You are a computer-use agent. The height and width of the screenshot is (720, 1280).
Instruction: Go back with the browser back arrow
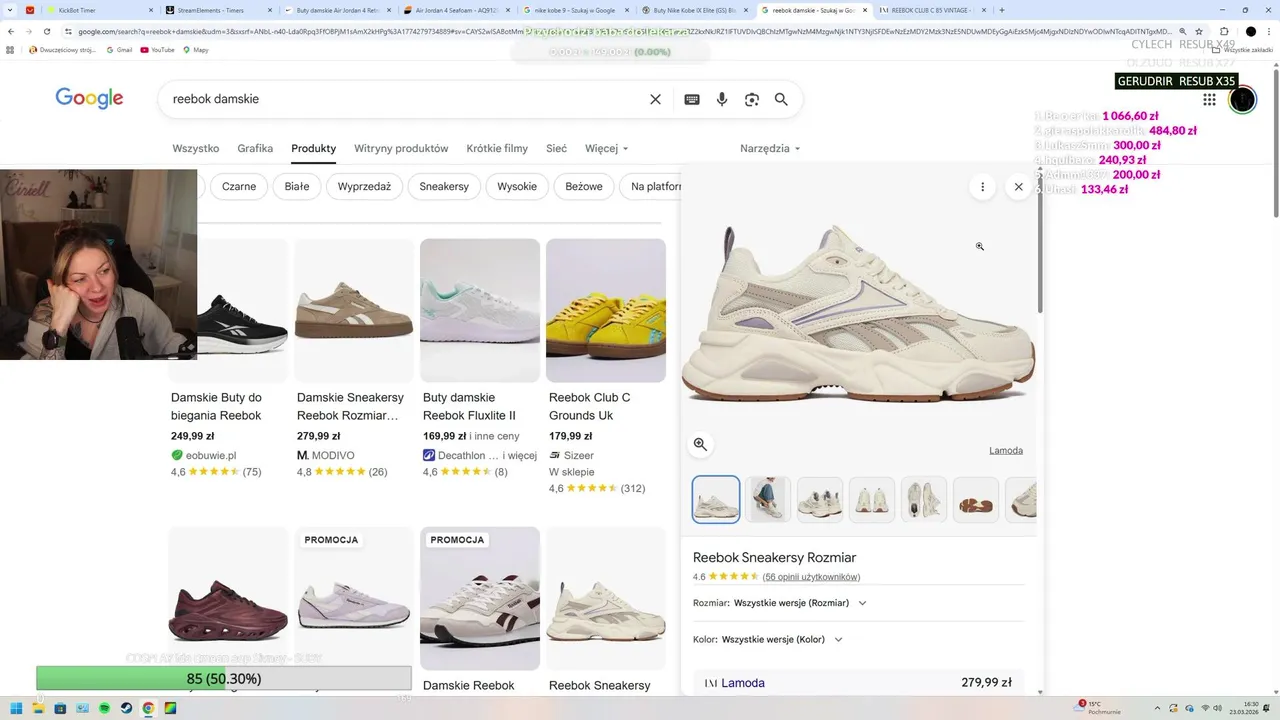point(11,31)
